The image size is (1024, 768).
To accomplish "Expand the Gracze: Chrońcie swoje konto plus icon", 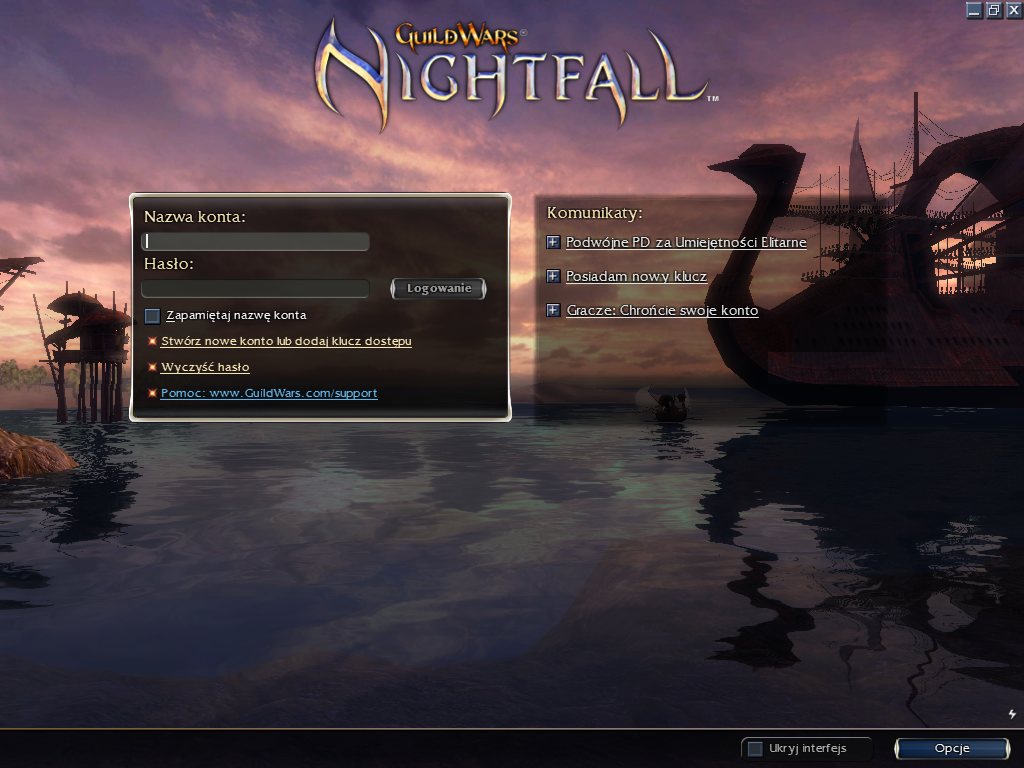I will pos(553,310).
